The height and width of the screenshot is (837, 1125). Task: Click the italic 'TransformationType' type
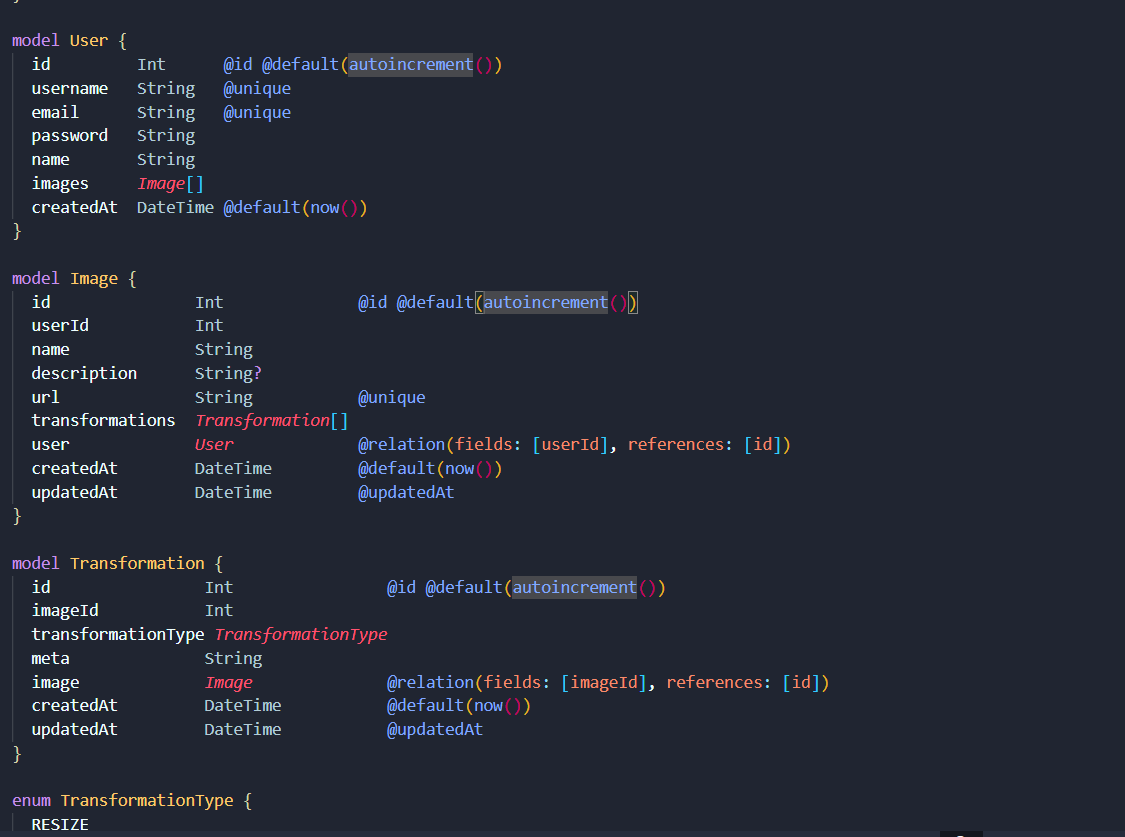click(x=301, y=635)
